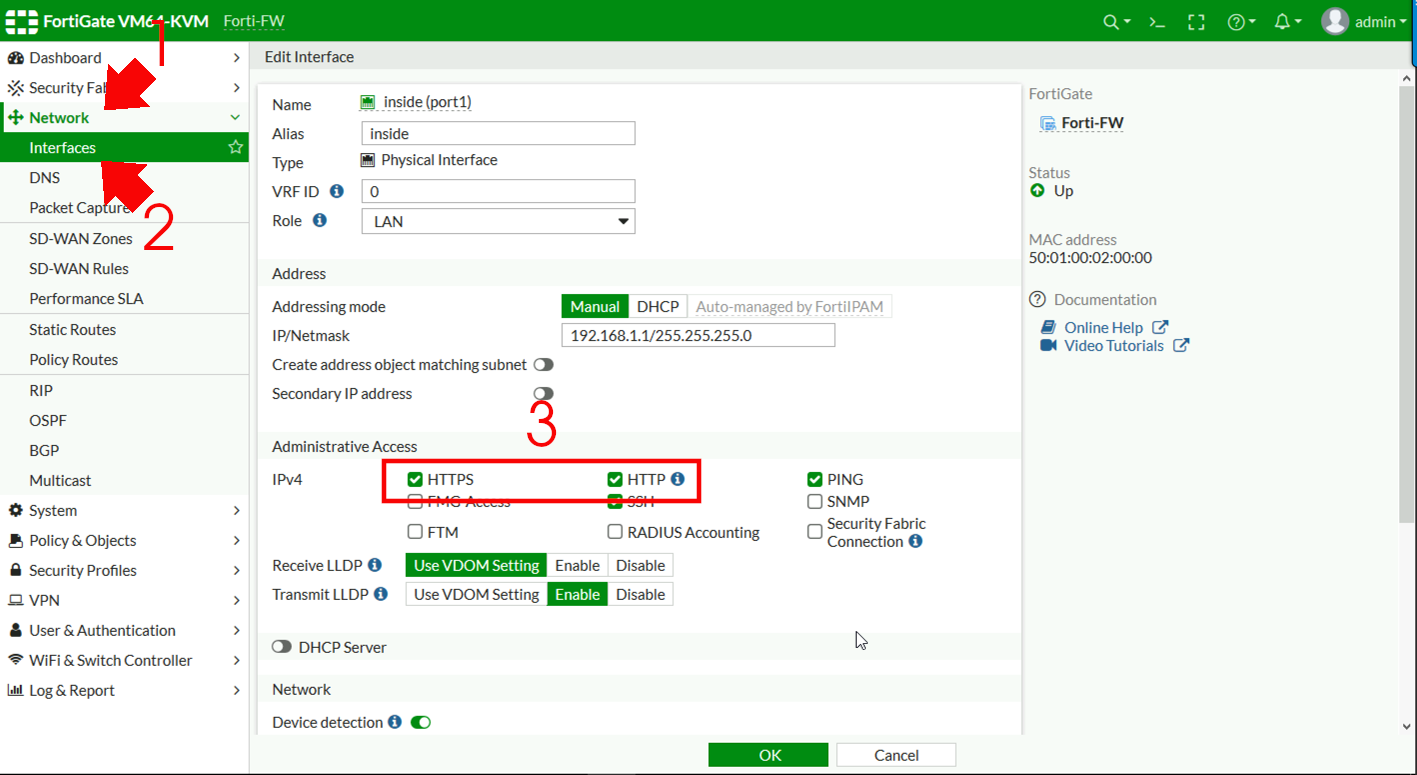The width and height of the screenshot is (1417, 775).
Task: Enable the RADIUS Accounting checkbox
Action: click(615, 532)
